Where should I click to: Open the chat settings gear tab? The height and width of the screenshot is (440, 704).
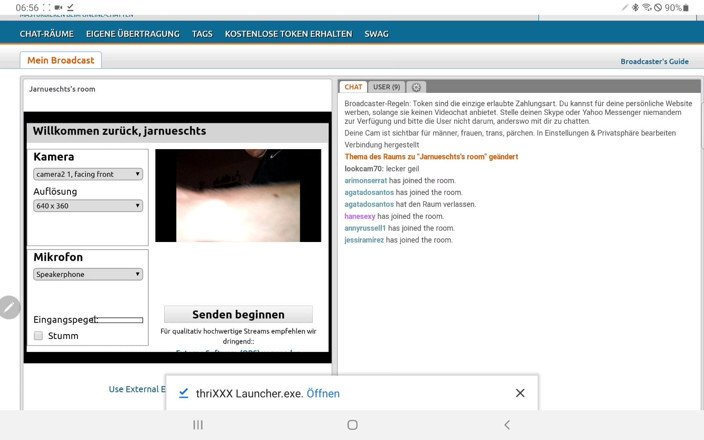tap(416, 87)
